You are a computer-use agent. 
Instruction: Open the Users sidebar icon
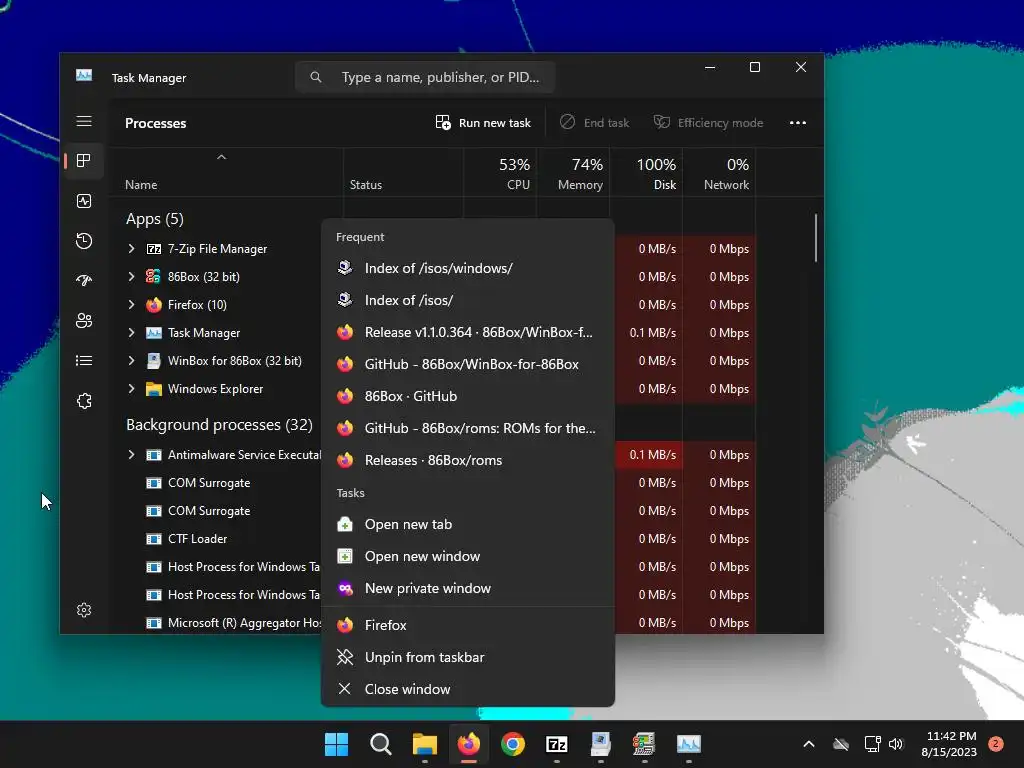(x=84, y=321)
